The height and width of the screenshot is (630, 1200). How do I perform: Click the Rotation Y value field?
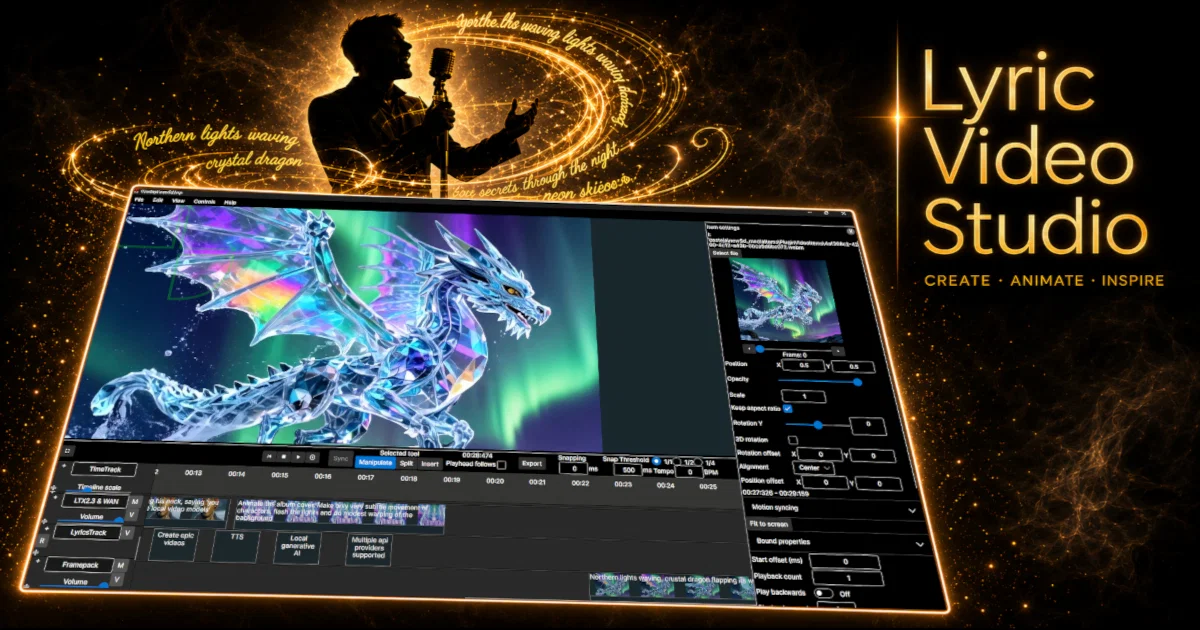point(867,425)
